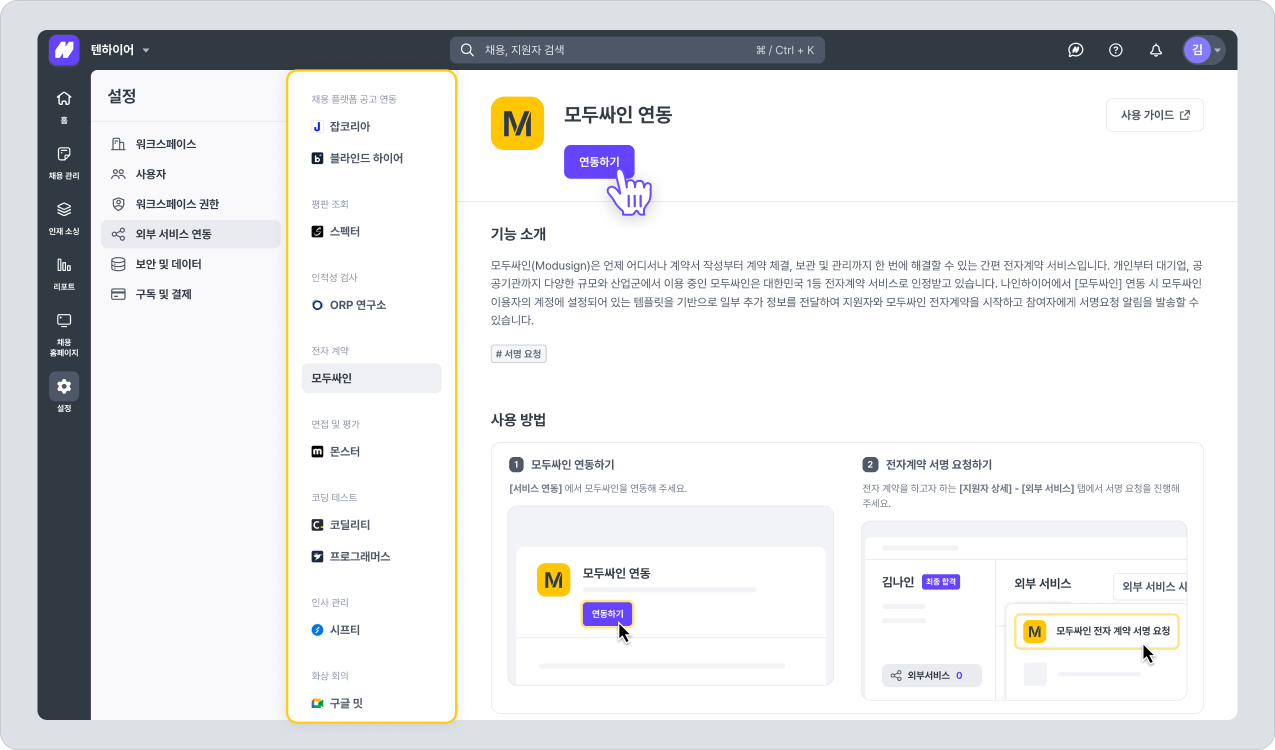
Task: Open 리포트 in the left sidebar
Action: (64, 273)
